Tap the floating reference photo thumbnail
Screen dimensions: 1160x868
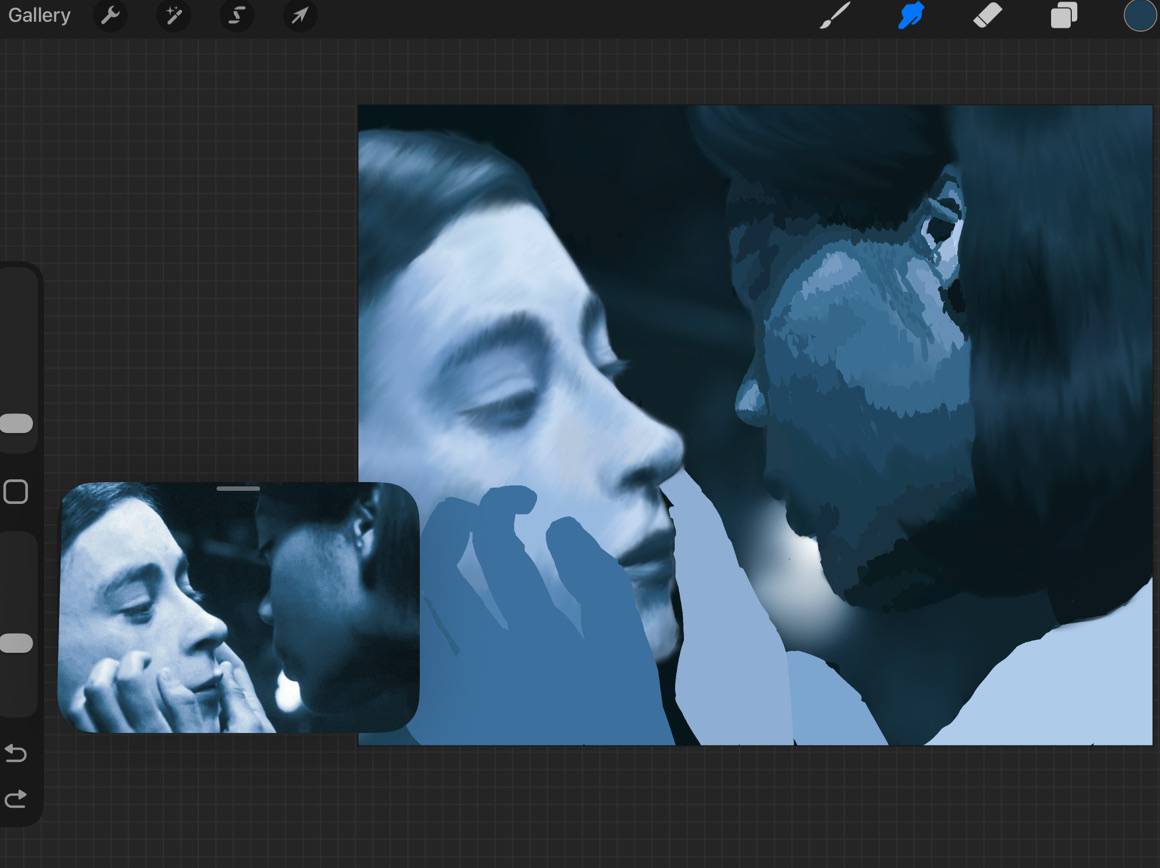pos(238,608)
